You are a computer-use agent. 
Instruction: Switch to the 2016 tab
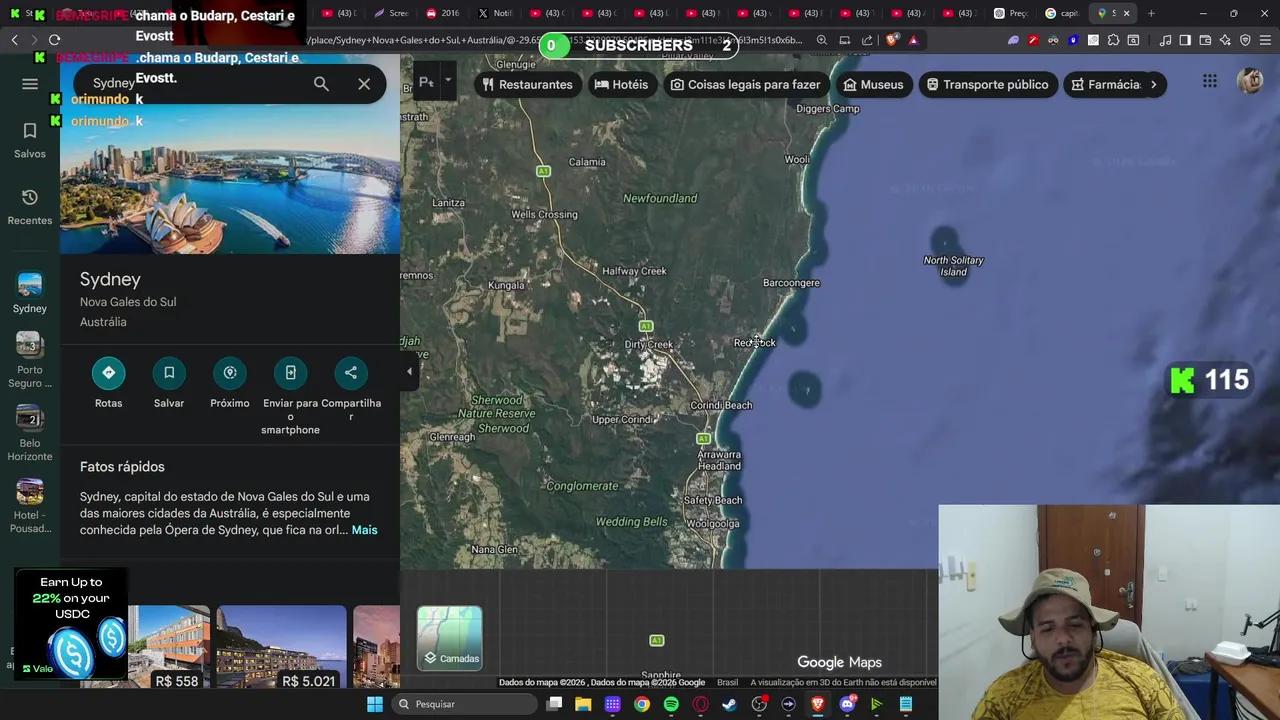443,13
